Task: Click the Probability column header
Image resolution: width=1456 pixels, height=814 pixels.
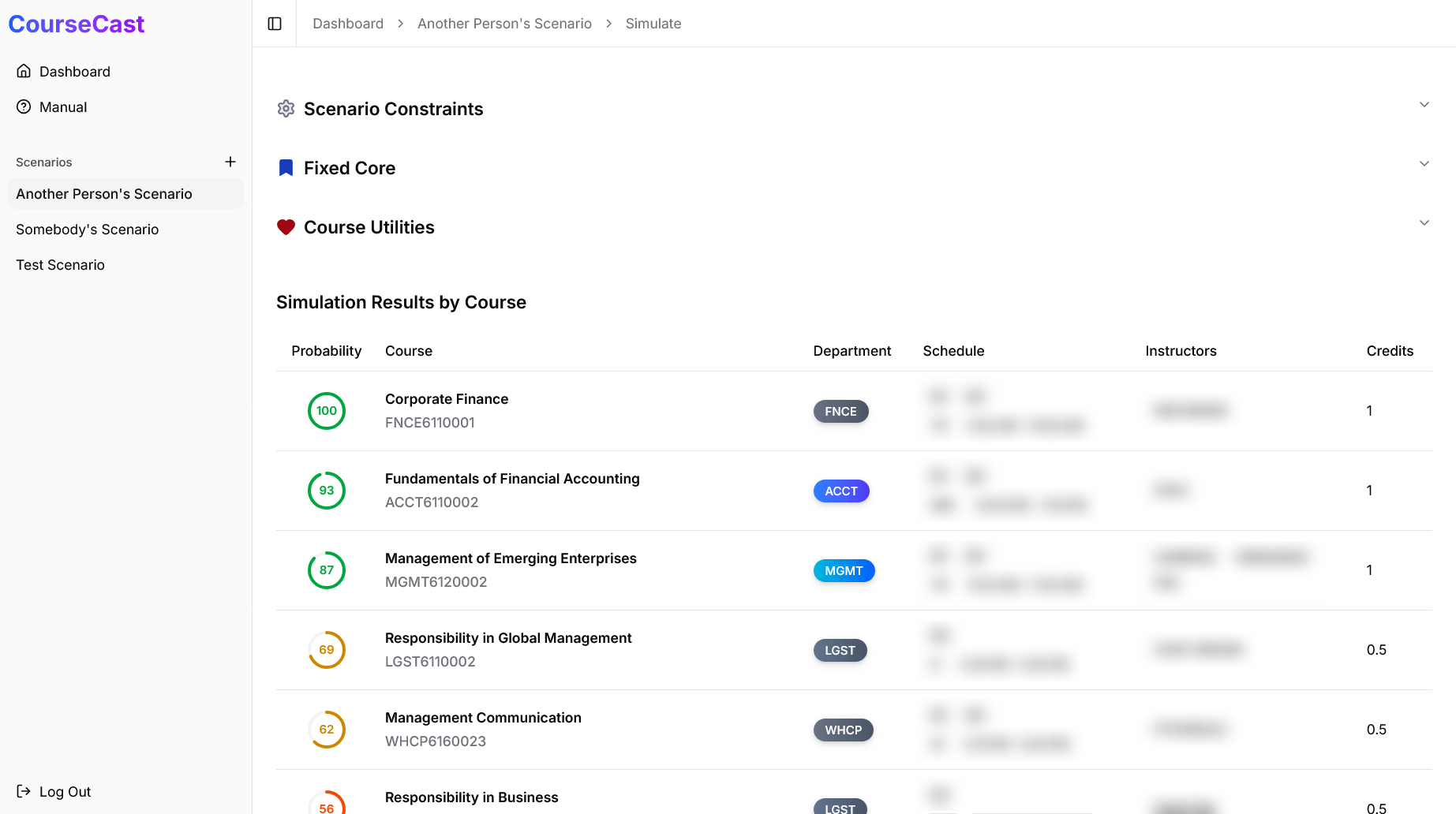Action: [x=327, y=351]
